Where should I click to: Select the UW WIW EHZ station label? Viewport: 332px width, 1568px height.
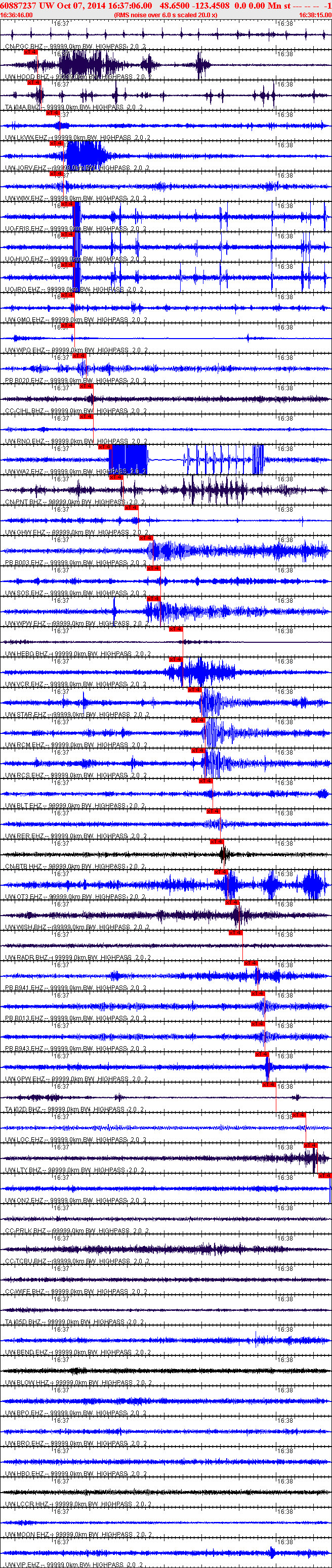pos(75,199)
